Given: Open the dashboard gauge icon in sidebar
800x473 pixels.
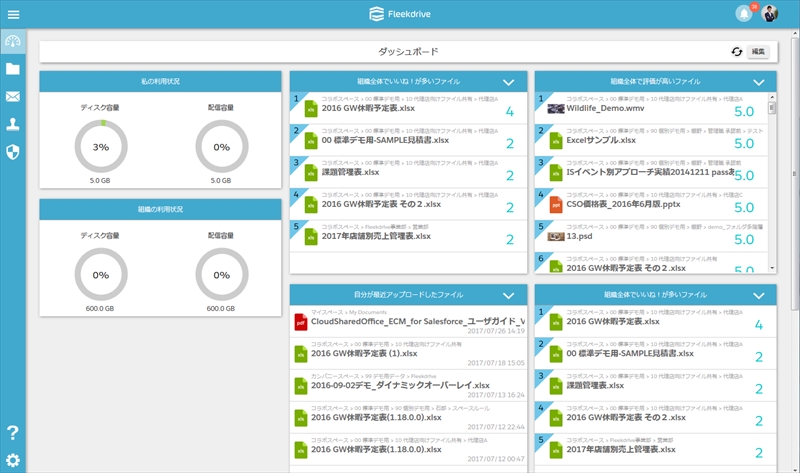Looking at the screenshot, I should pyautogui.click(x=13, y=41).
